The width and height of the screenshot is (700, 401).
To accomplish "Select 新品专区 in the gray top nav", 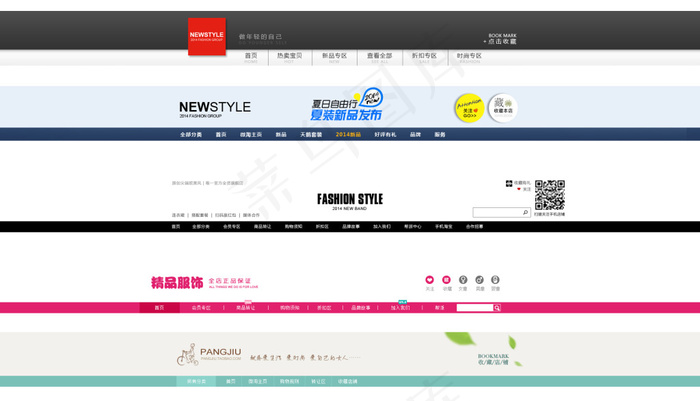I will (x=334, y=56).
